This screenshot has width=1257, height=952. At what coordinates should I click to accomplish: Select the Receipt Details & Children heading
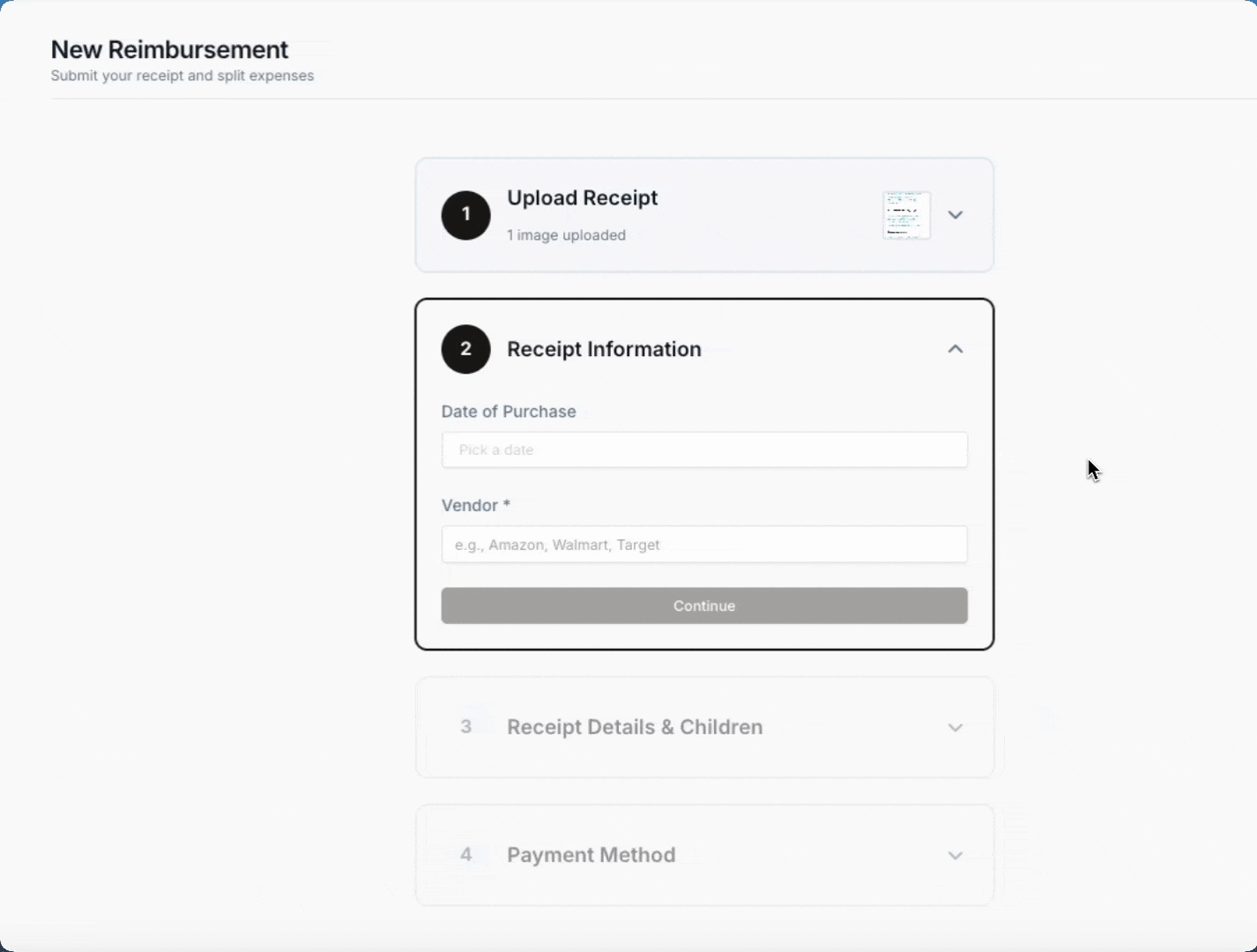(635, 727)
